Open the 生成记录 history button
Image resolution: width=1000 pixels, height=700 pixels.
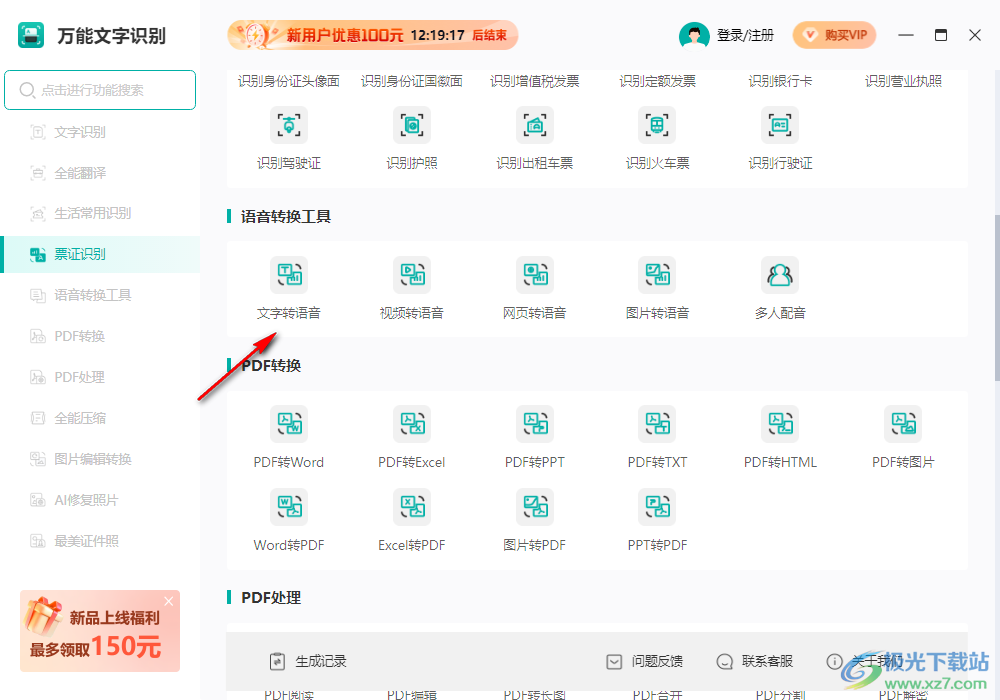tap(308, 662)
